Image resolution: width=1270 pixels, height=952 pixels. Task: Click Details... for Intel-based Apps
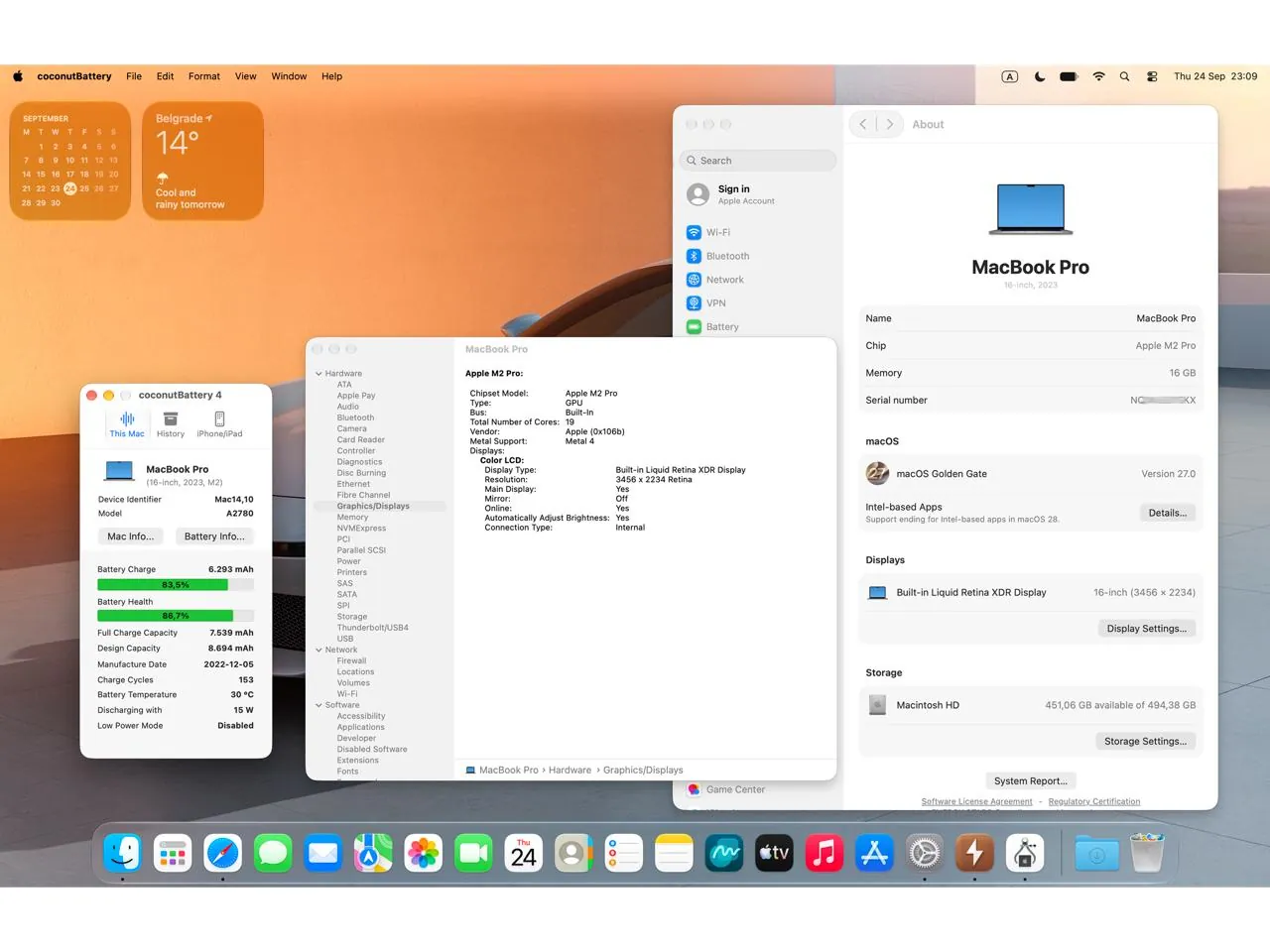tap(1168, 513)
